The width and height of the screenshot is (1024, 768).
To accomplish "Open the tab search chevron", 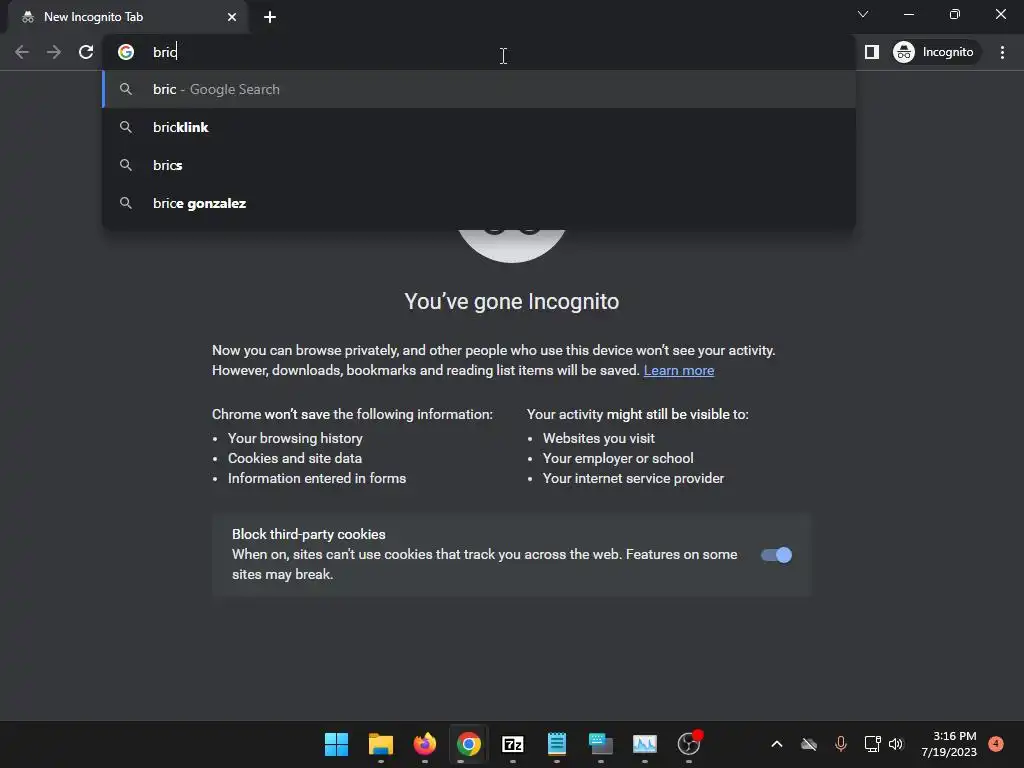I will pyautogui.click(x=863, y=14).
